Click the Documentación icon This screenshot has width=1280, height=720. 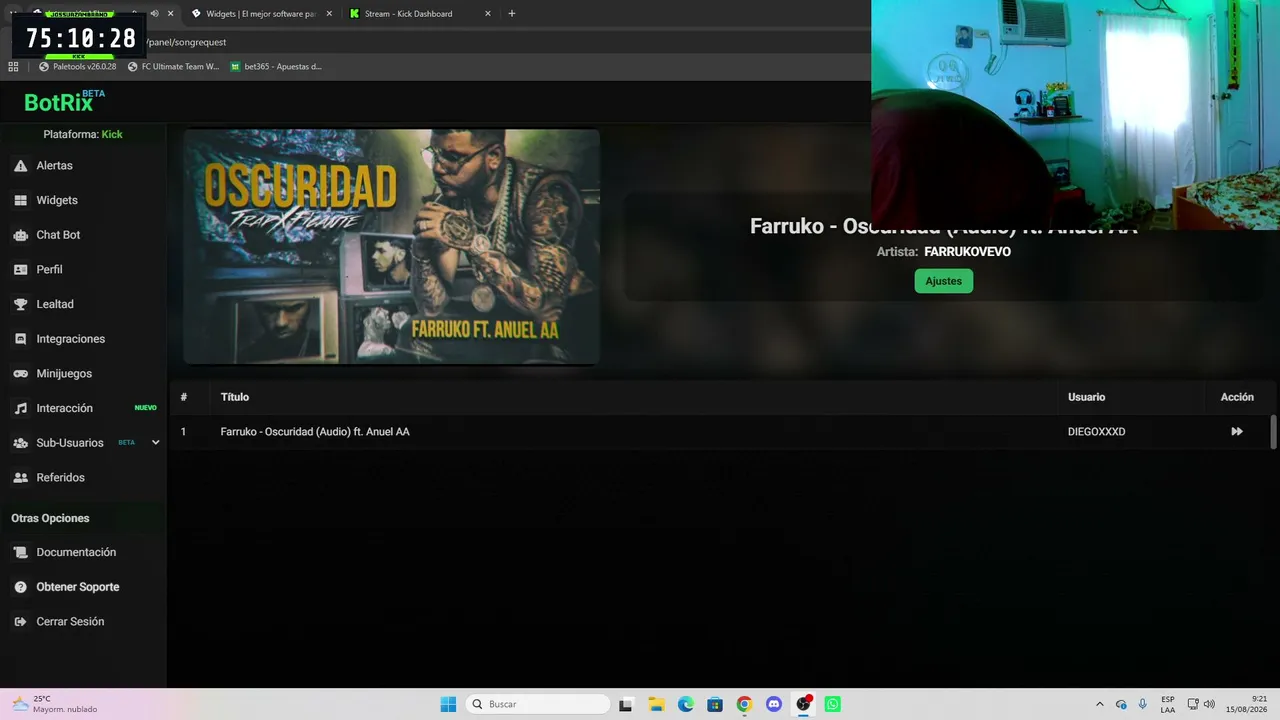20,552
